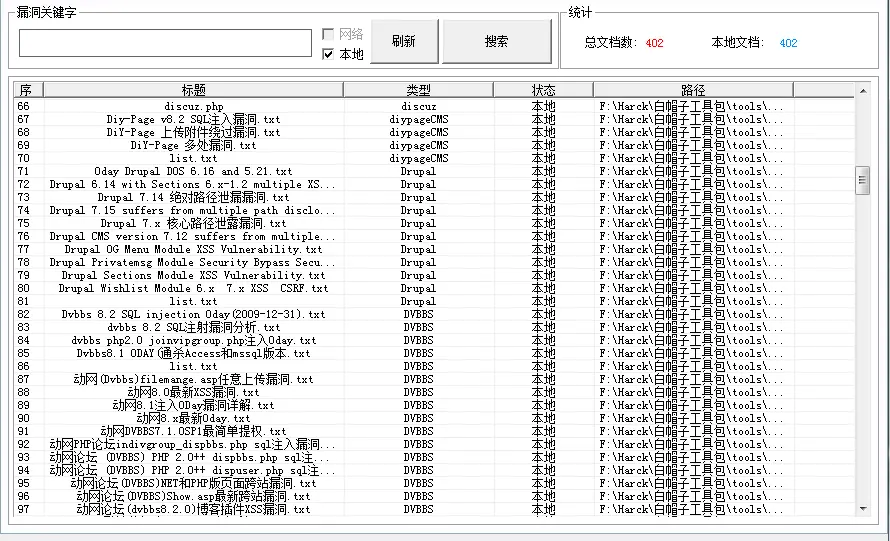Select list.txt in row 81
This screenshot has height=541, width=890.
pos(194,302)
